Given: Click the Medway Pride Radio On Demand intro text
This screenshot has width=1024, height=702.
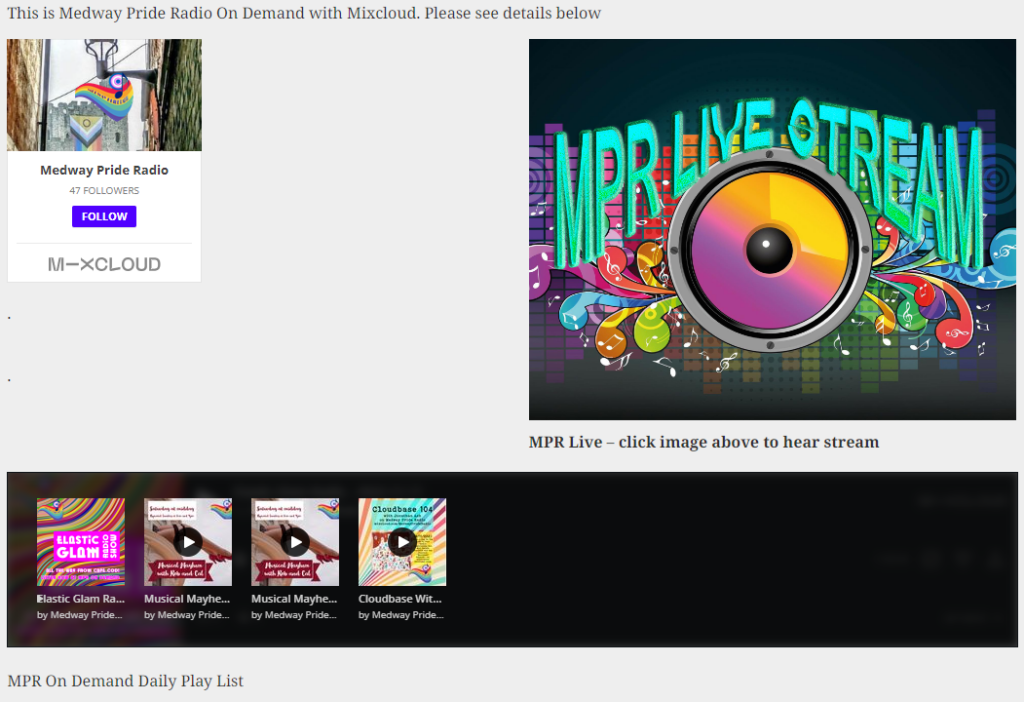Looking at the screenshot, I should tap(304, 13).
